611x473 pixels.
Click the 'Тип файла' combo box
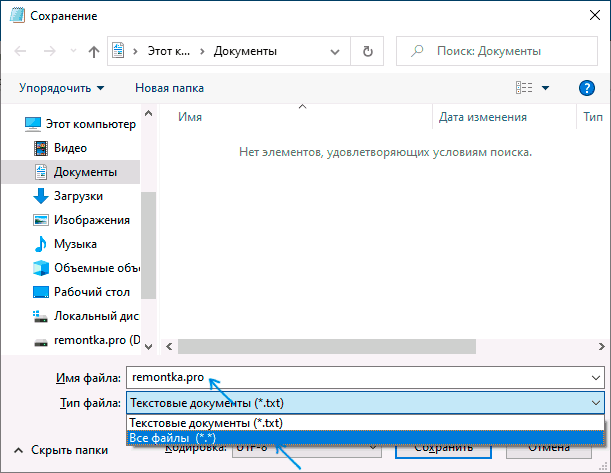point(366,402)
